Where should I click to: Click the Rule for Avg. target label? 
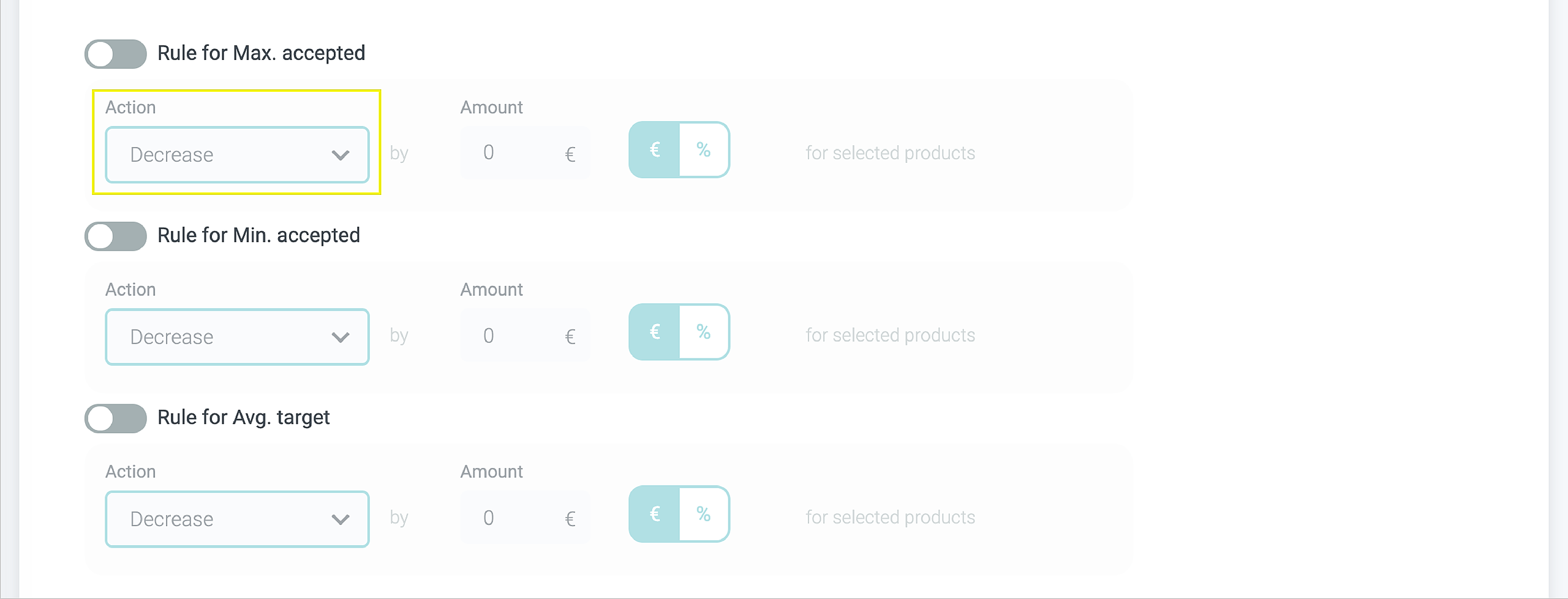244,417
